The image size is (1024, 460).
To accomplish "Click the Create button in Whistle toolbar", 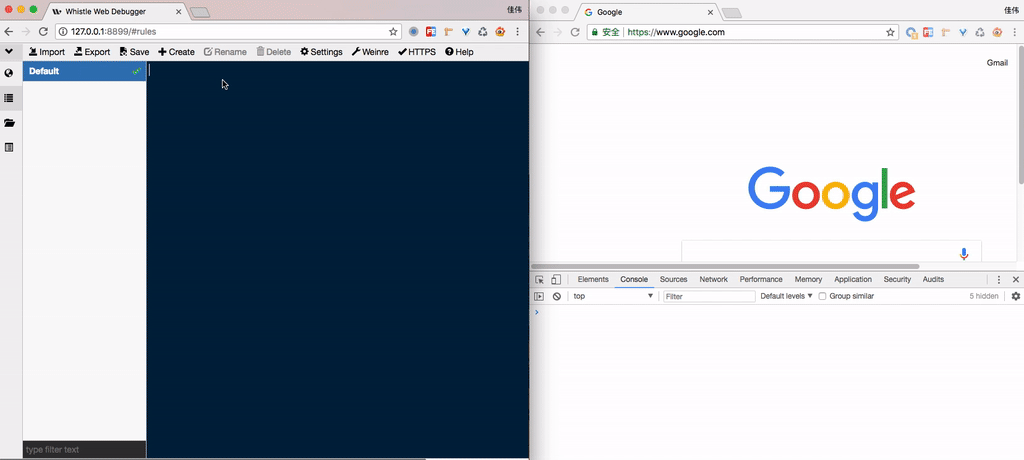I will pos(176,52).
